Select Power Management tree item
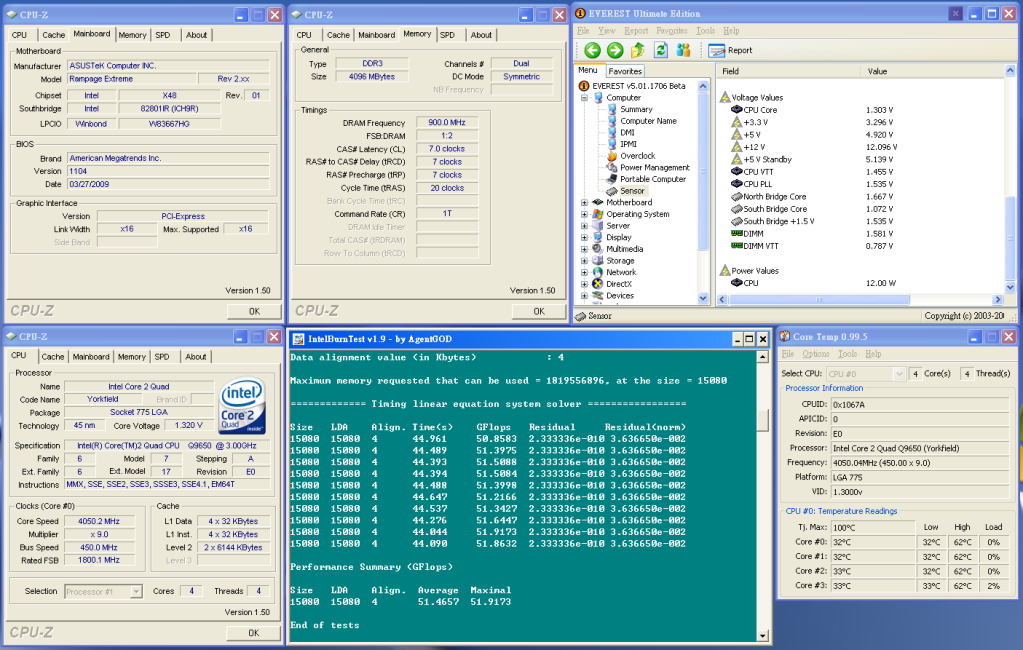Screen dimensions: 1023x650 point(654,168)
